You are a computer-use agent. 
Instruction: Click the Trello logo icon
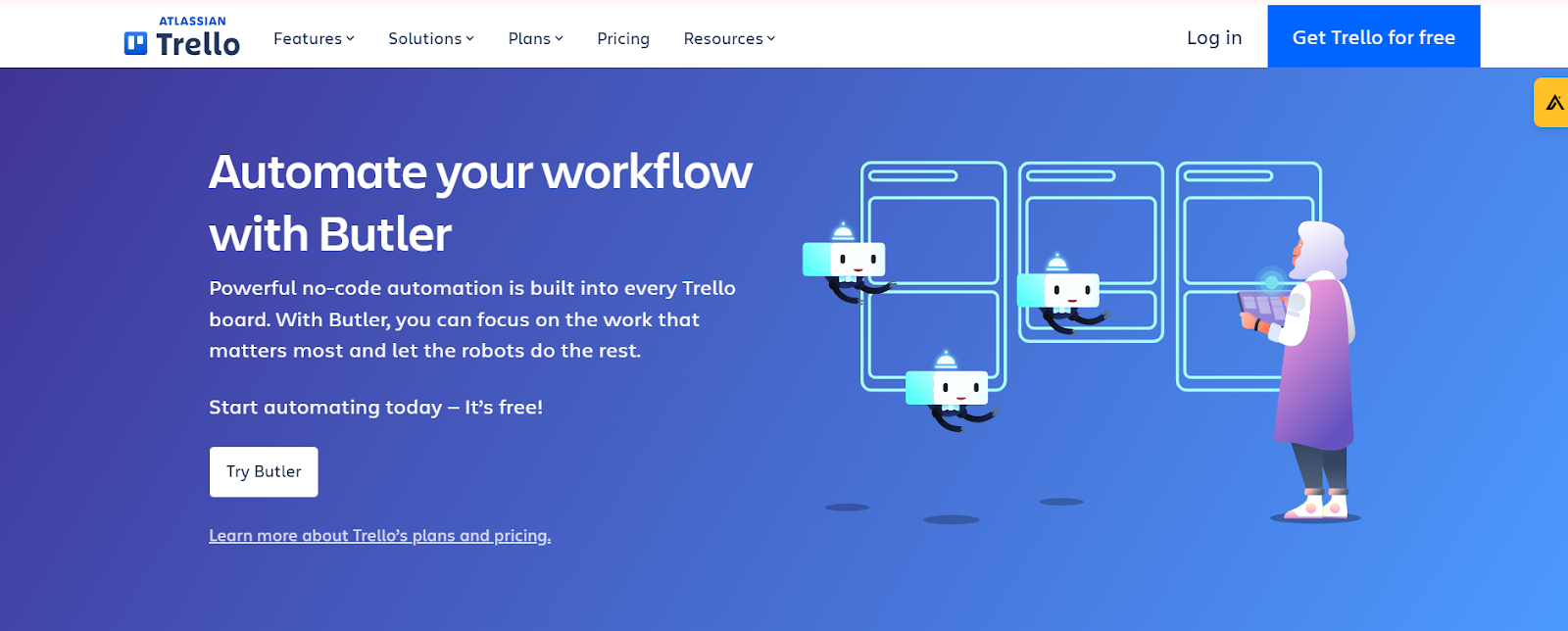coord(135,43)
